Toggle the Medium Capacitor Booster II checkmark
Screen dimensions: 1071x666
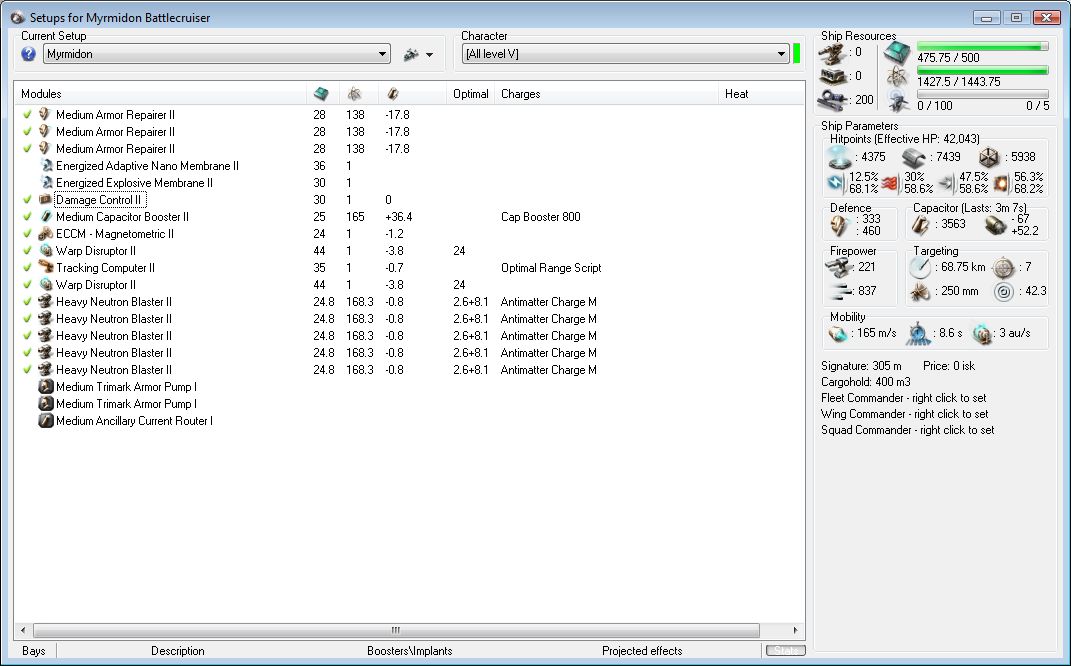tap(27, 217)
